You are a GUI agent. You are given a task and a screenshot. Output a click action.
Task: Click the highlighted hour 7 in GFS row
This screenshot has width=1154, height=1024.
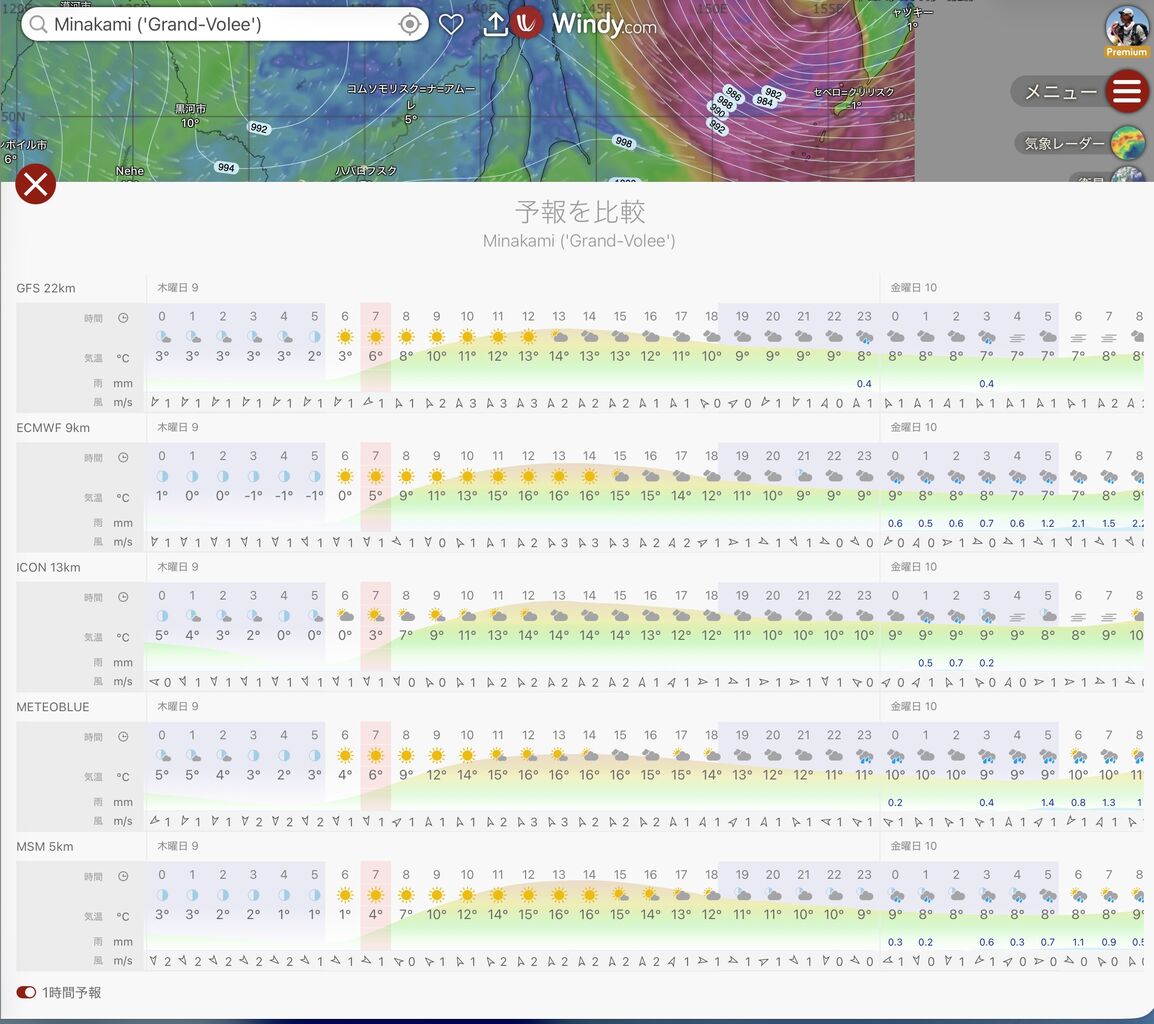(375, 317)
